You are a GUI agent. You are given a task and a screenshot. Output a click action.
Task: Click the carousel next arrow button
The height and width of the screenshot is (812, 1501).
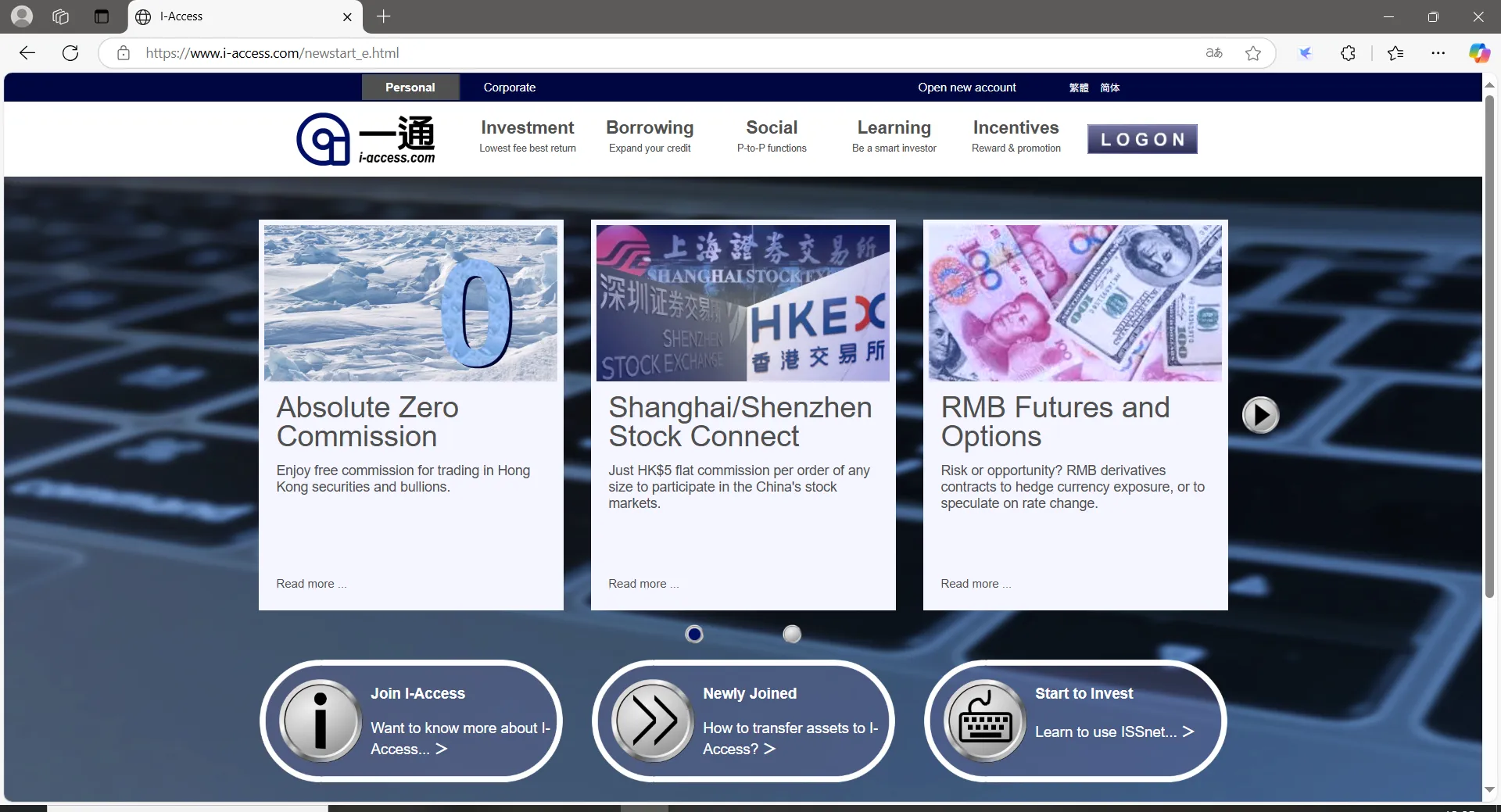point(1260,415)
